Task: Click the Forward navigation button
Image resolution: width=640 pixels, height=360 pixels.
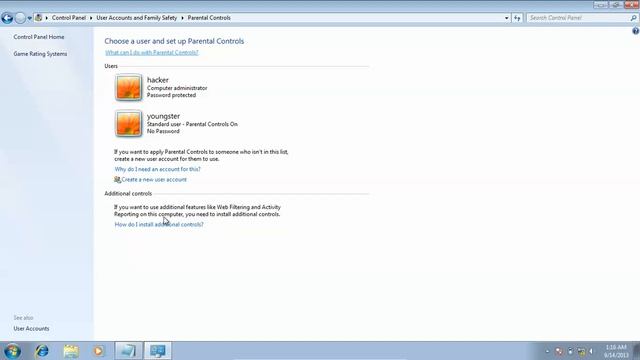Action: pos(20,18)
